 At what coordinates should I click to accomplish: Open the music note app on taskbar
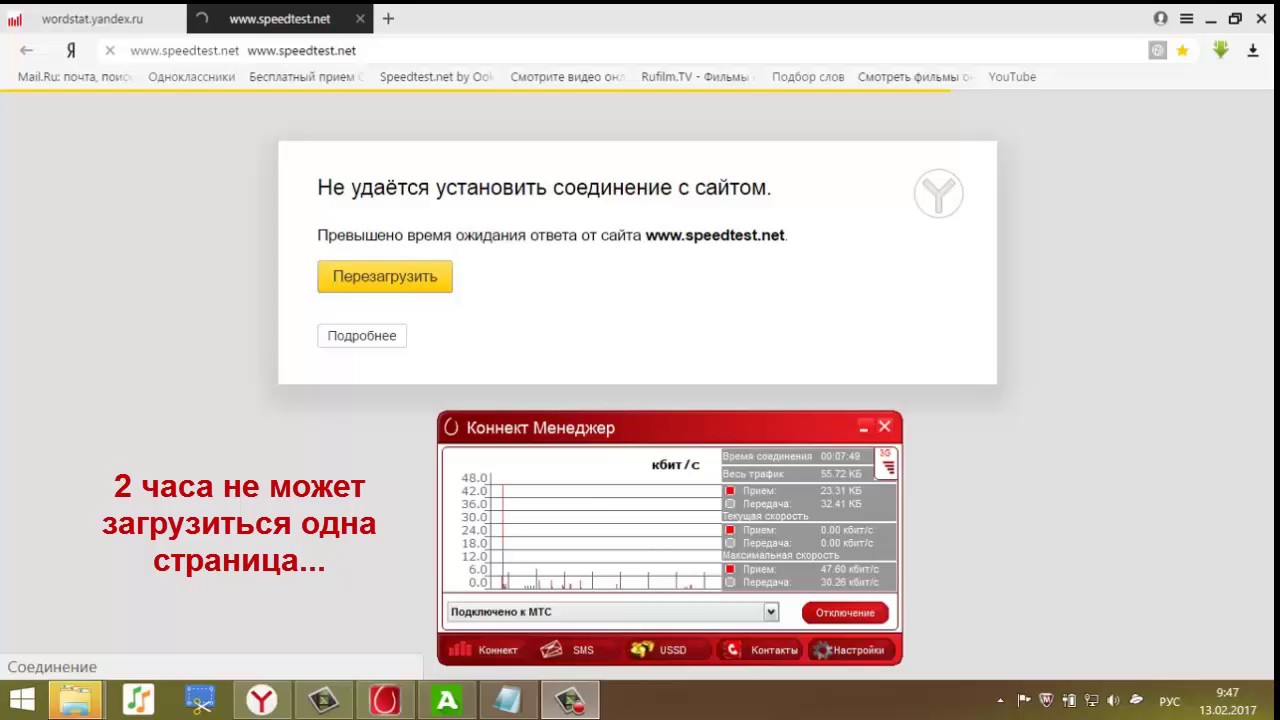click(138, 700)
